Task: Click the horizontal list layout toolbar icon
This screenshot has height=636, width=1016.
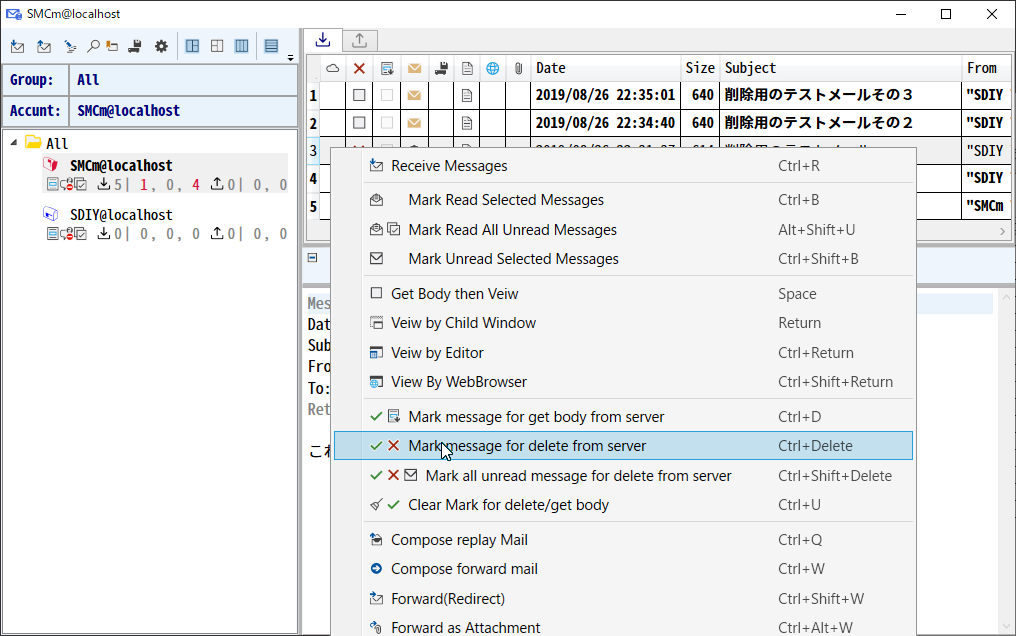Action: (271, 46)
